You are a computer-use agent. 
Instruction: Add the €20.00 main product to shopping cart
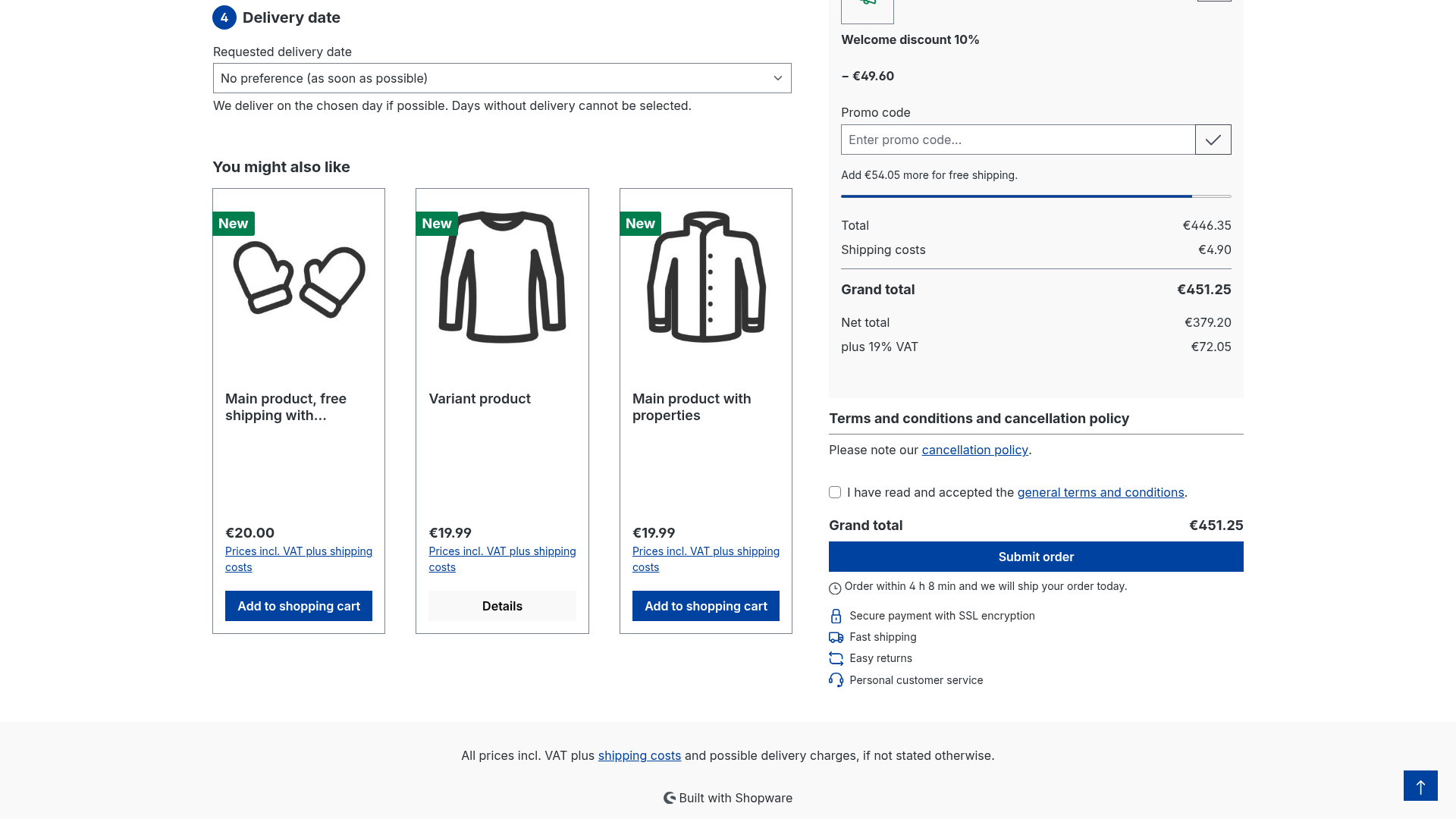tap(299, 606)
